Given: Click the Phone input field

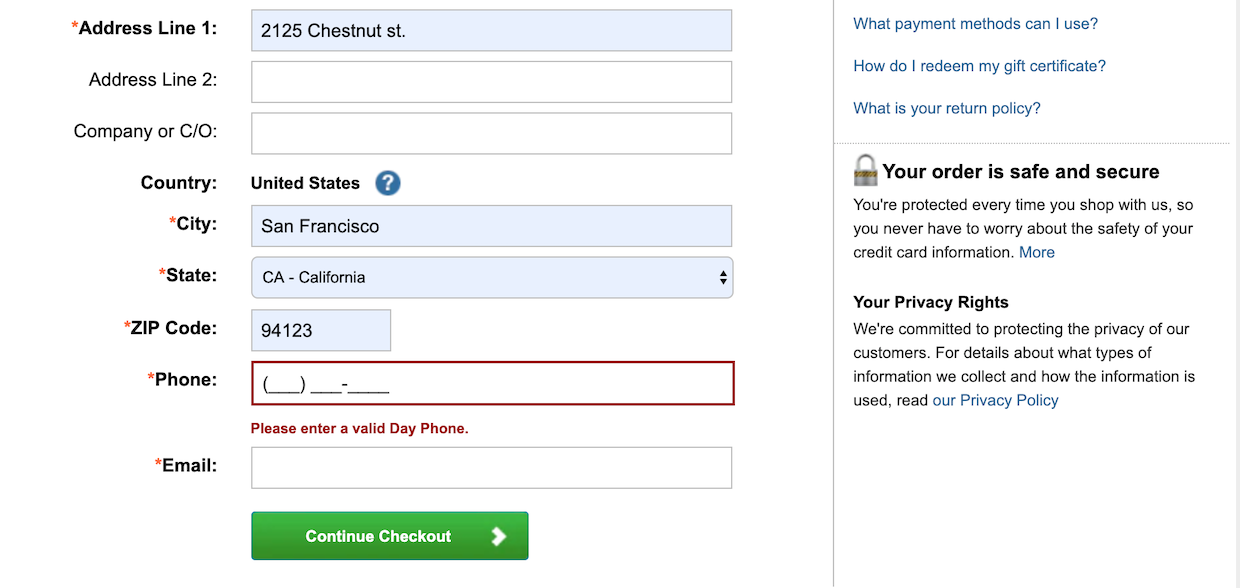Looking at the screenshot, I should (492, 383).
